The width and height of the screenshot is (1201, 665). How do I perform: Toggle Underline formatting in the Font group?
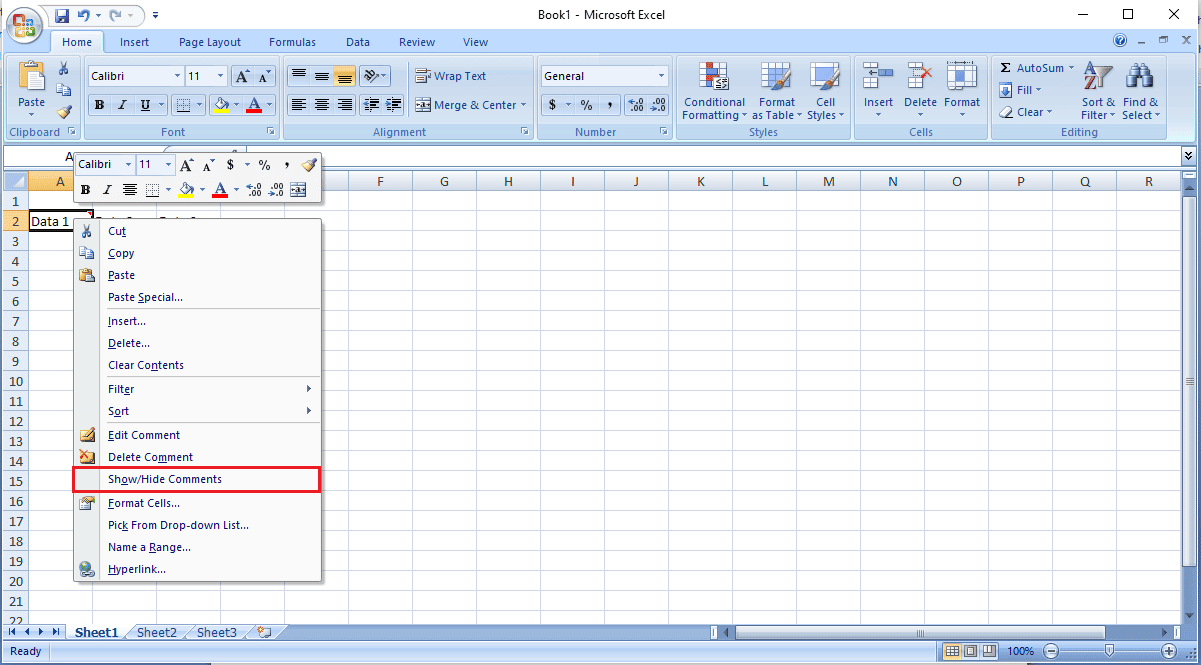[143, 104]
